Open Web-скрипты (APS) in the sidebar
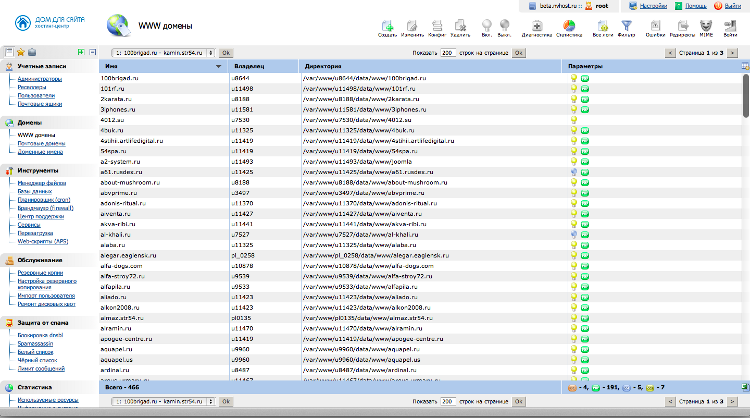 coord(43,242)
